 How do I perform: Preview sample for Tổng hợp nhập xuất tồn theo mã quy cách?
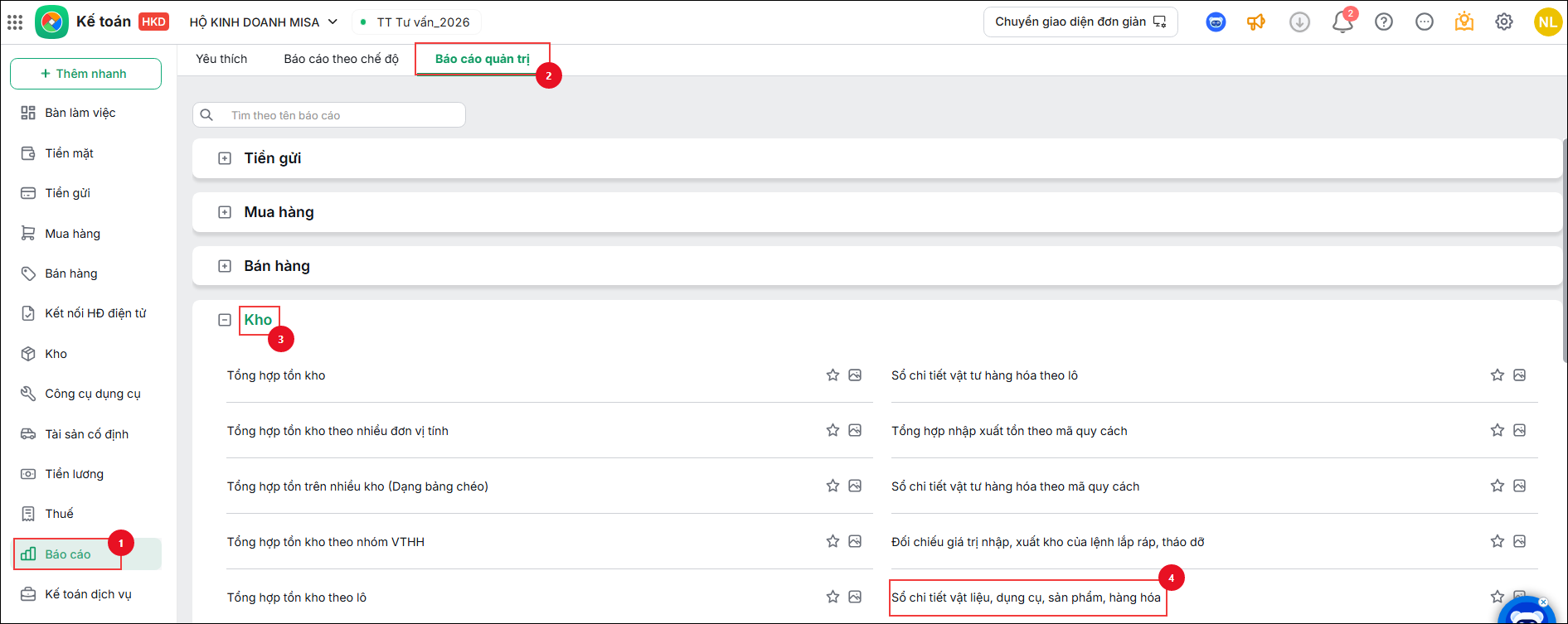pyautogui.click(x=1519, y=431)
